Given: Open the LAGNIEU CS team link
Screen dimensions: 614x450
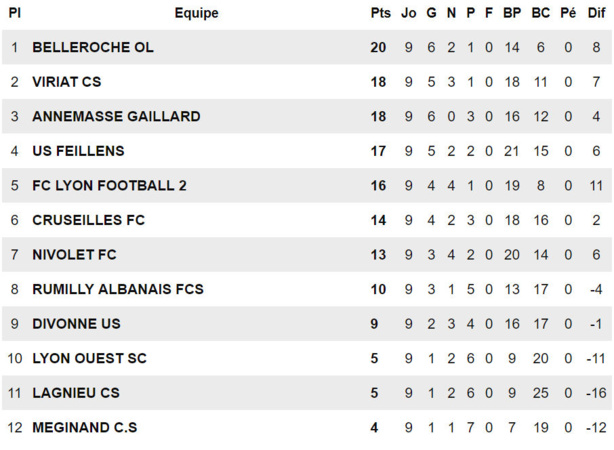Looking at the screenshot, I should [76, 393].
